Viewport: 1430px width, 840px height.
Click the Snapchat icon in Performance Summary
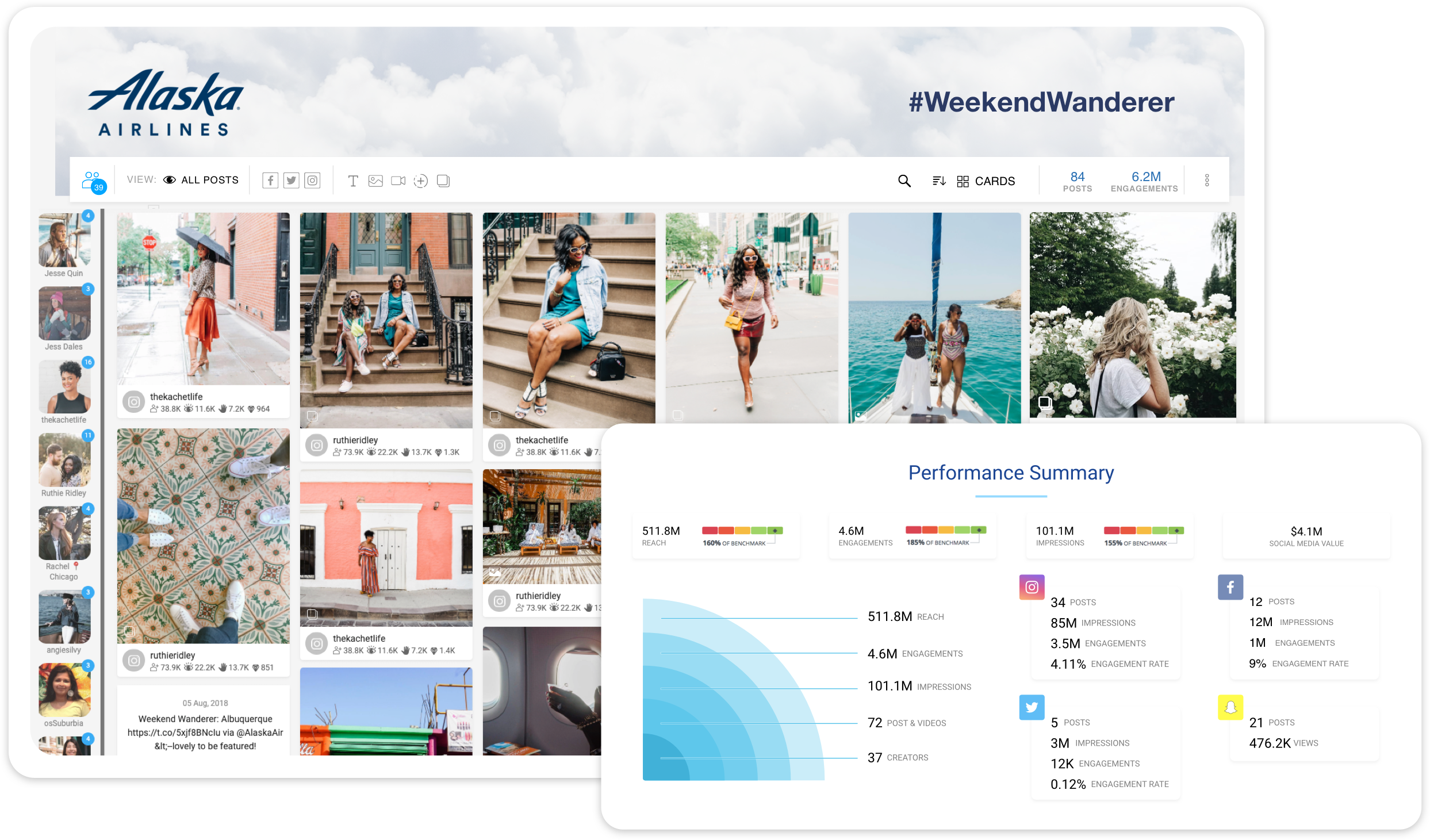(1230, 707)
